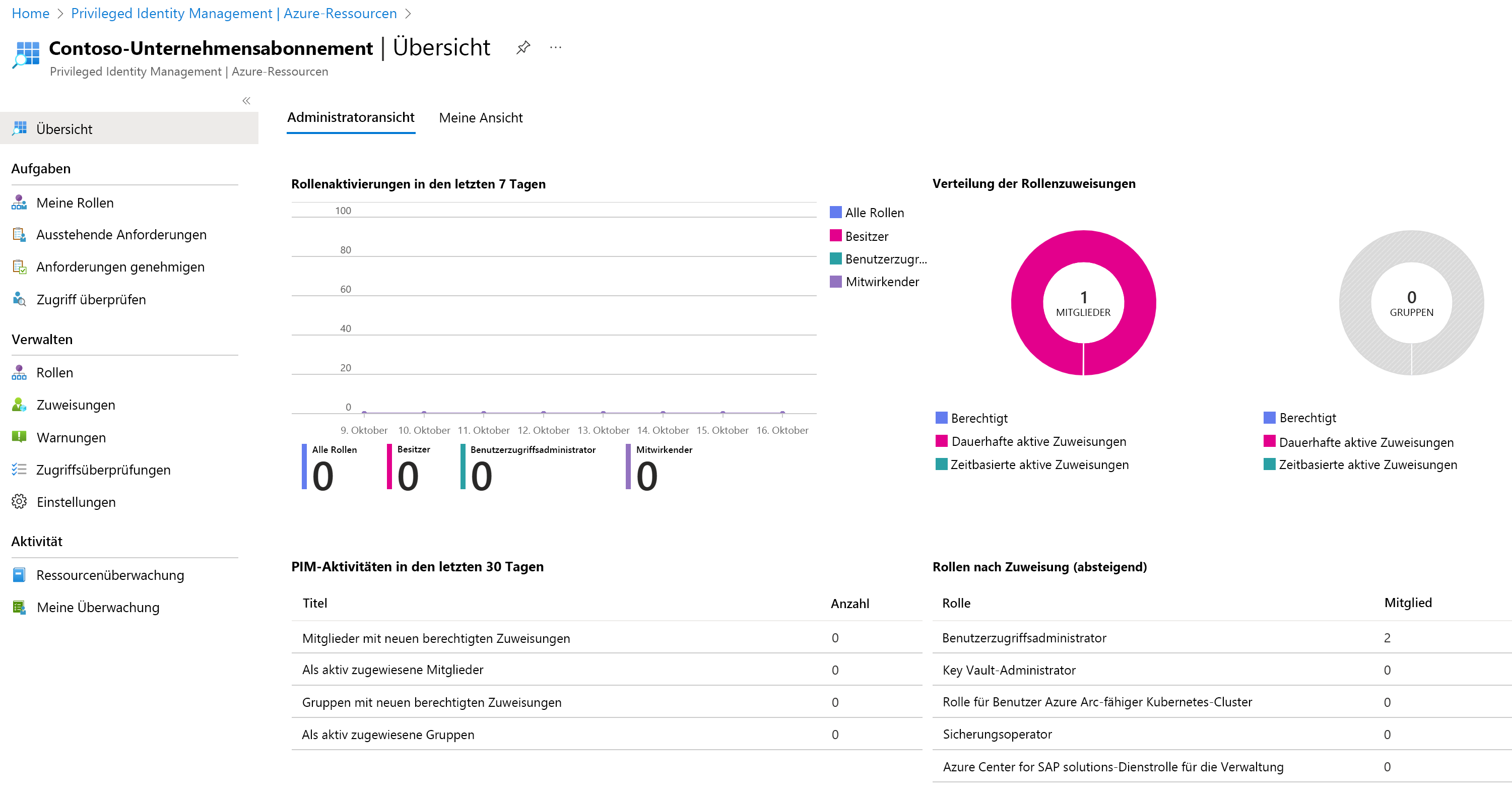Click the Benutzerzugriffsadministrator role row
Screen dimensions: 1512x794
point(1222,638)
